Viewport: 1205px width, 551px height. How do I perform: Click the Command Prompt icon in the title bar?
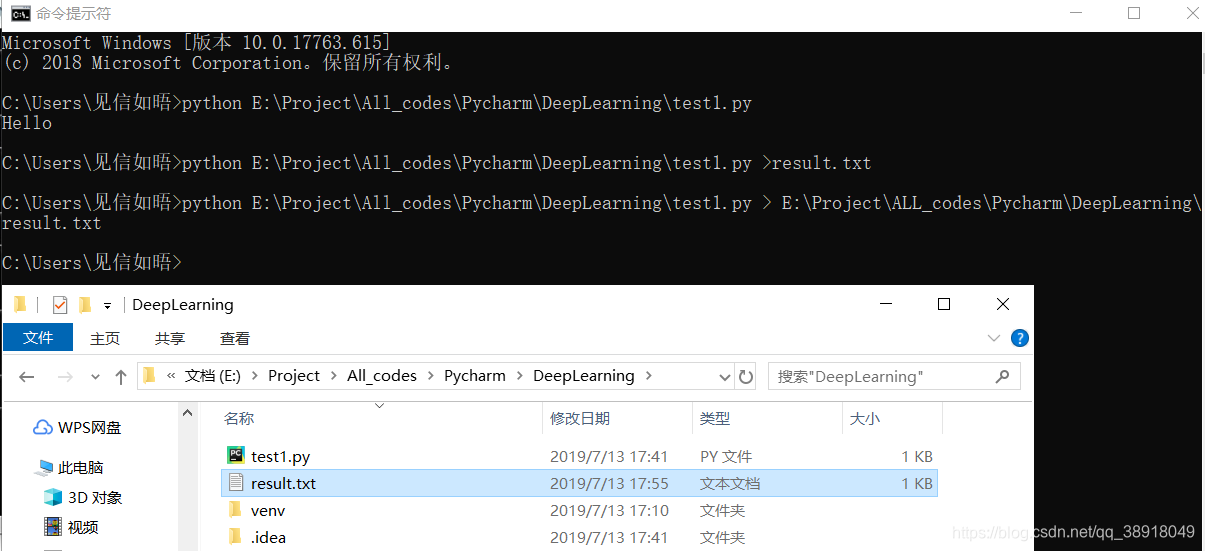pyautogui.click(x=20, y=13)
